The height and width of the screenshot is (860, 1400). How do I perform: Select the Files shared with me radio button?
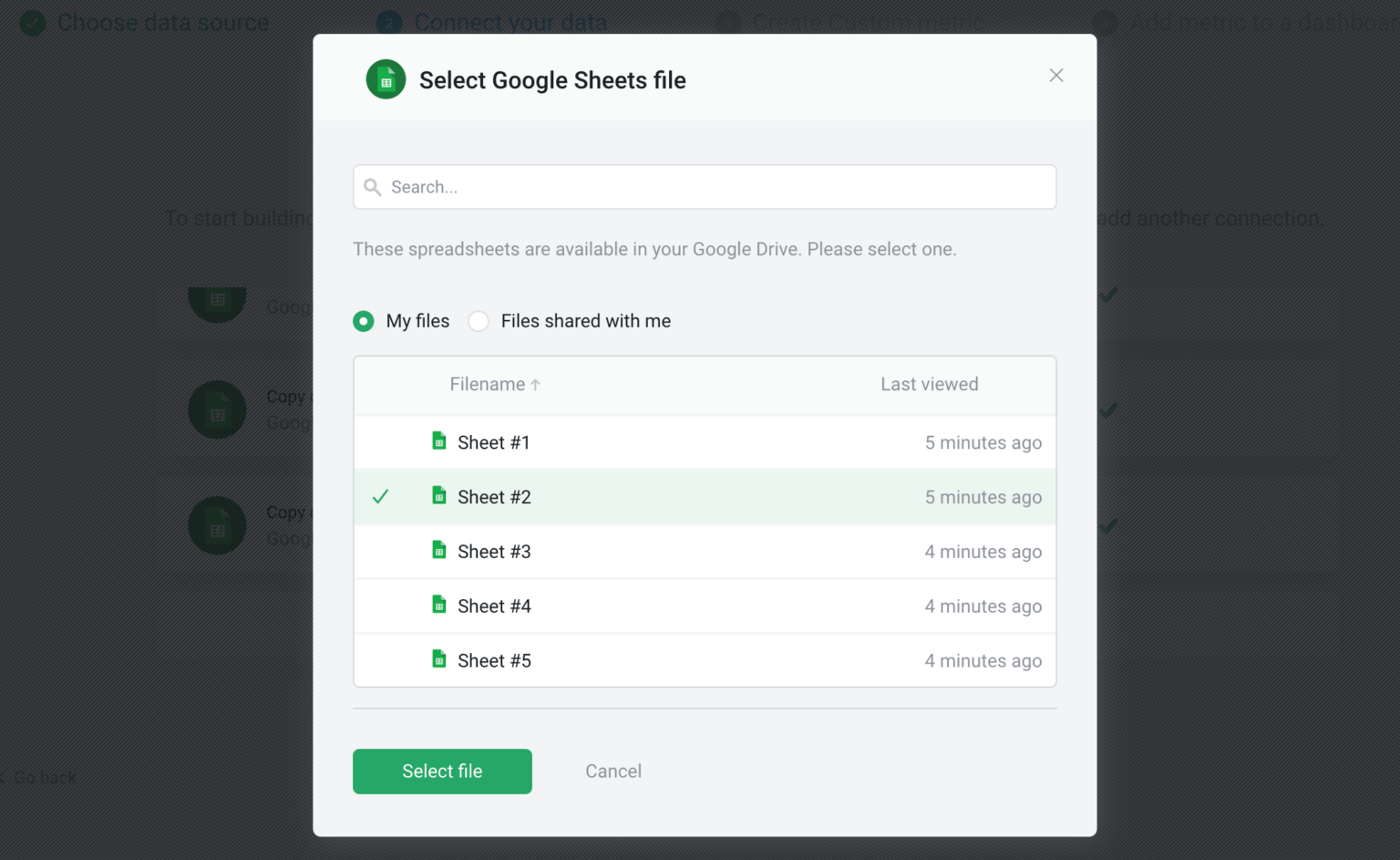coord(479,321)
